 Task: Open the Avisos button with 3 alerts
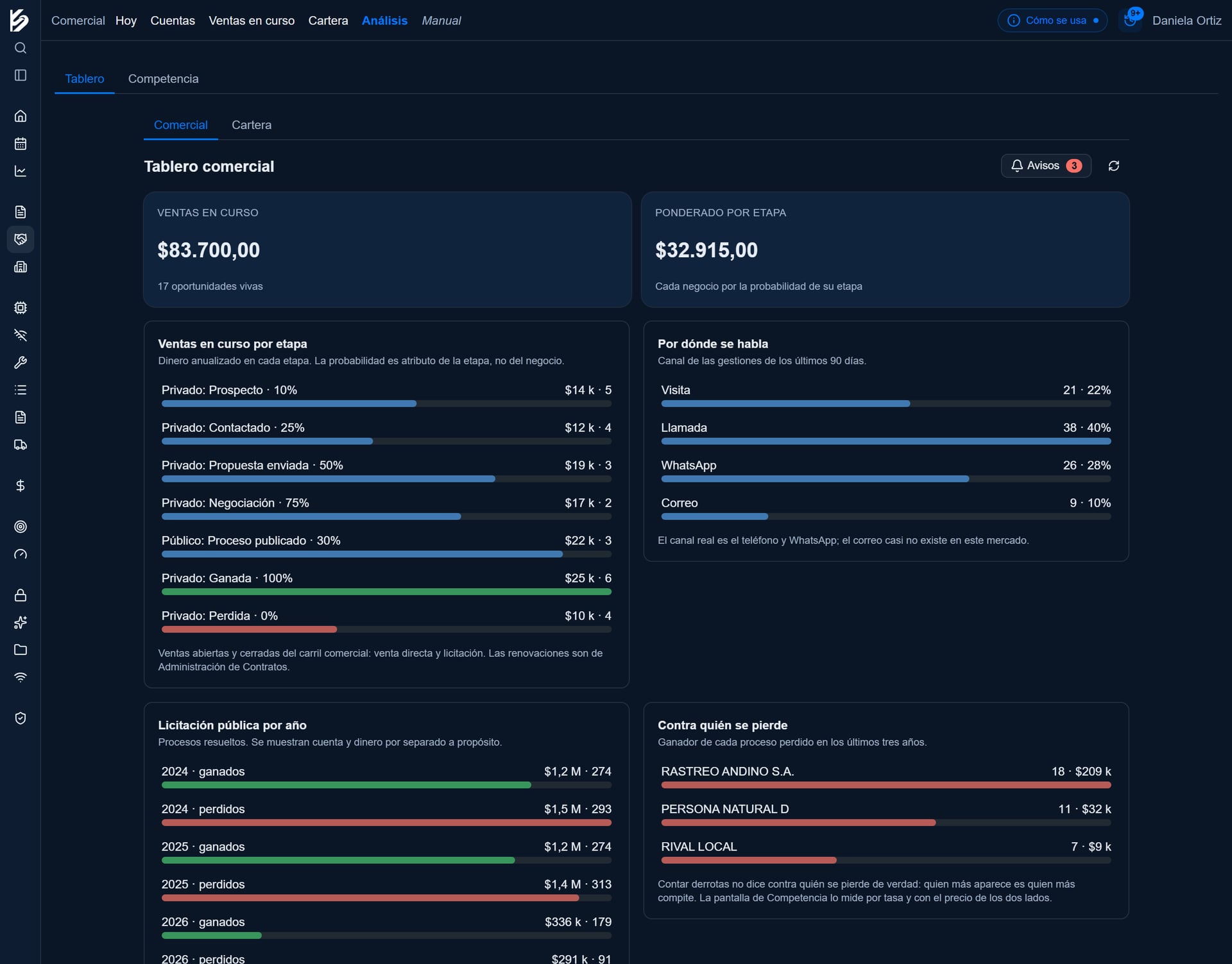[x=1046, y=165]
